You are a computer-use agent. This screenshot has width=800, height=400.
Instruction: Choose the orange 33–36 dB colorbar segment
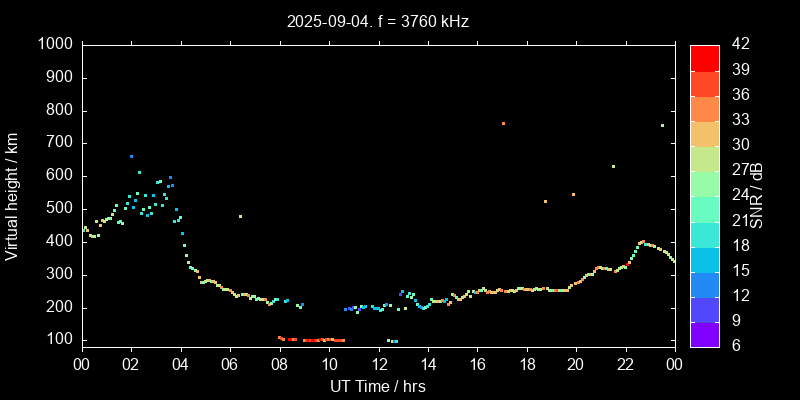click(705, 108)
